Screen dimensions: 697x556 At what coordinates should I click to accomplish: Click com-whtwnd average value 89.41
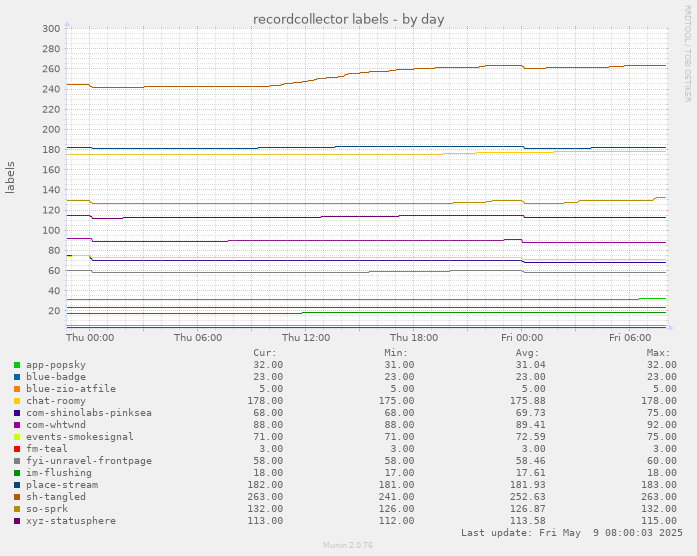pyautogui.click(x=531, y=425)
